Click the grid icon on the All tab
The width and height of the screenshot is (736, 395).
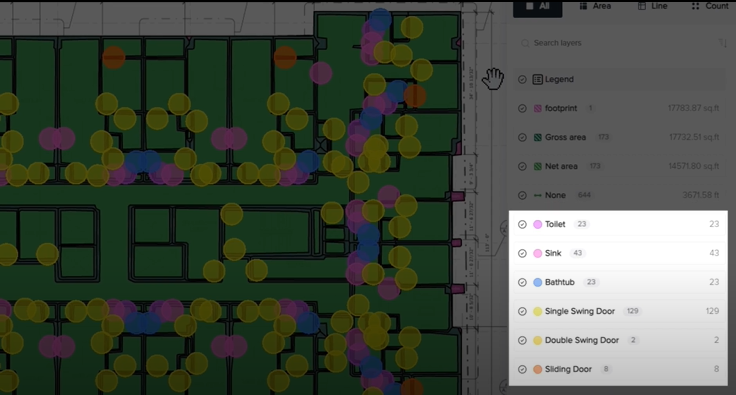click(529, 6)
